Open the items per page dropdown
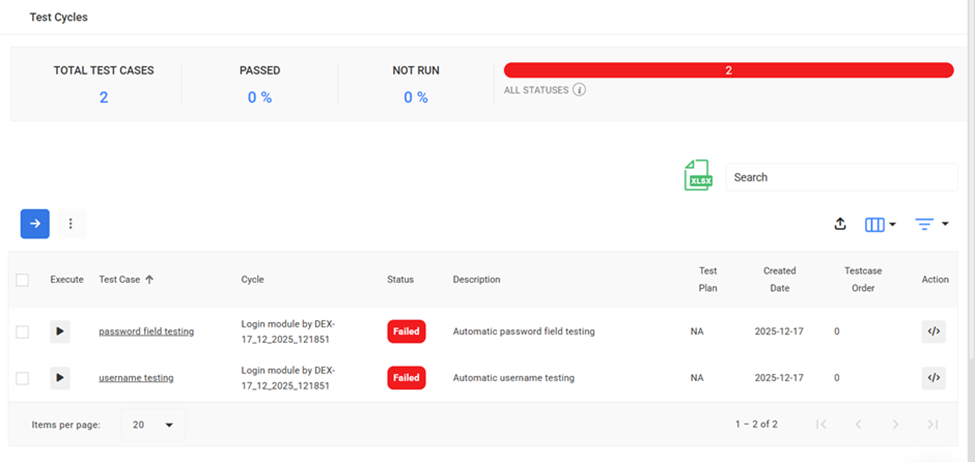Viewport: 975px width, 462px height. coord(153,425)
